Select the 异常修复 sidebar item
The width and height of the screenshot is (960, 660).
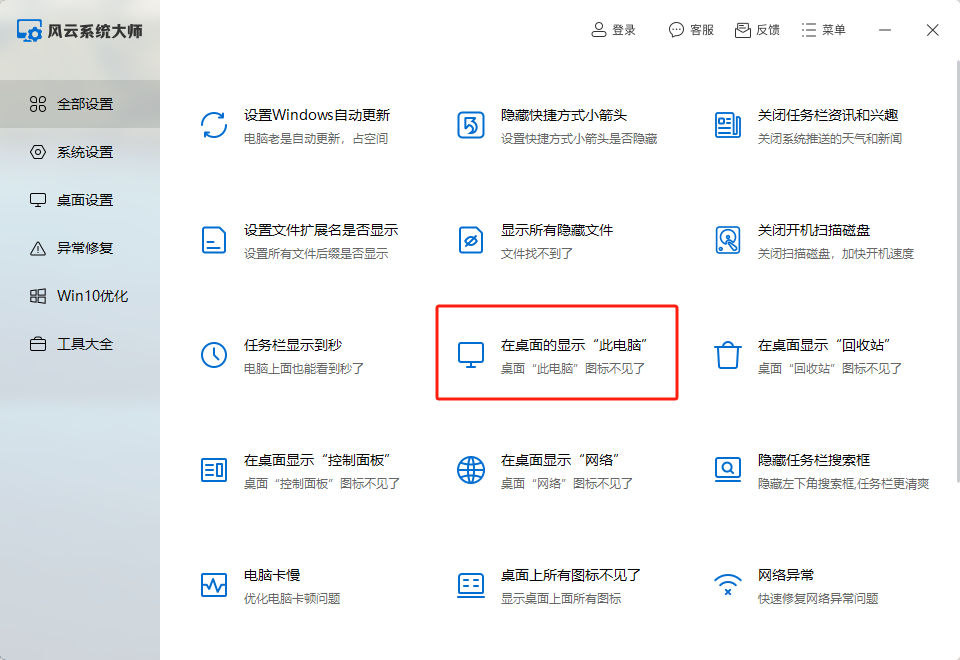click(80, 248)
